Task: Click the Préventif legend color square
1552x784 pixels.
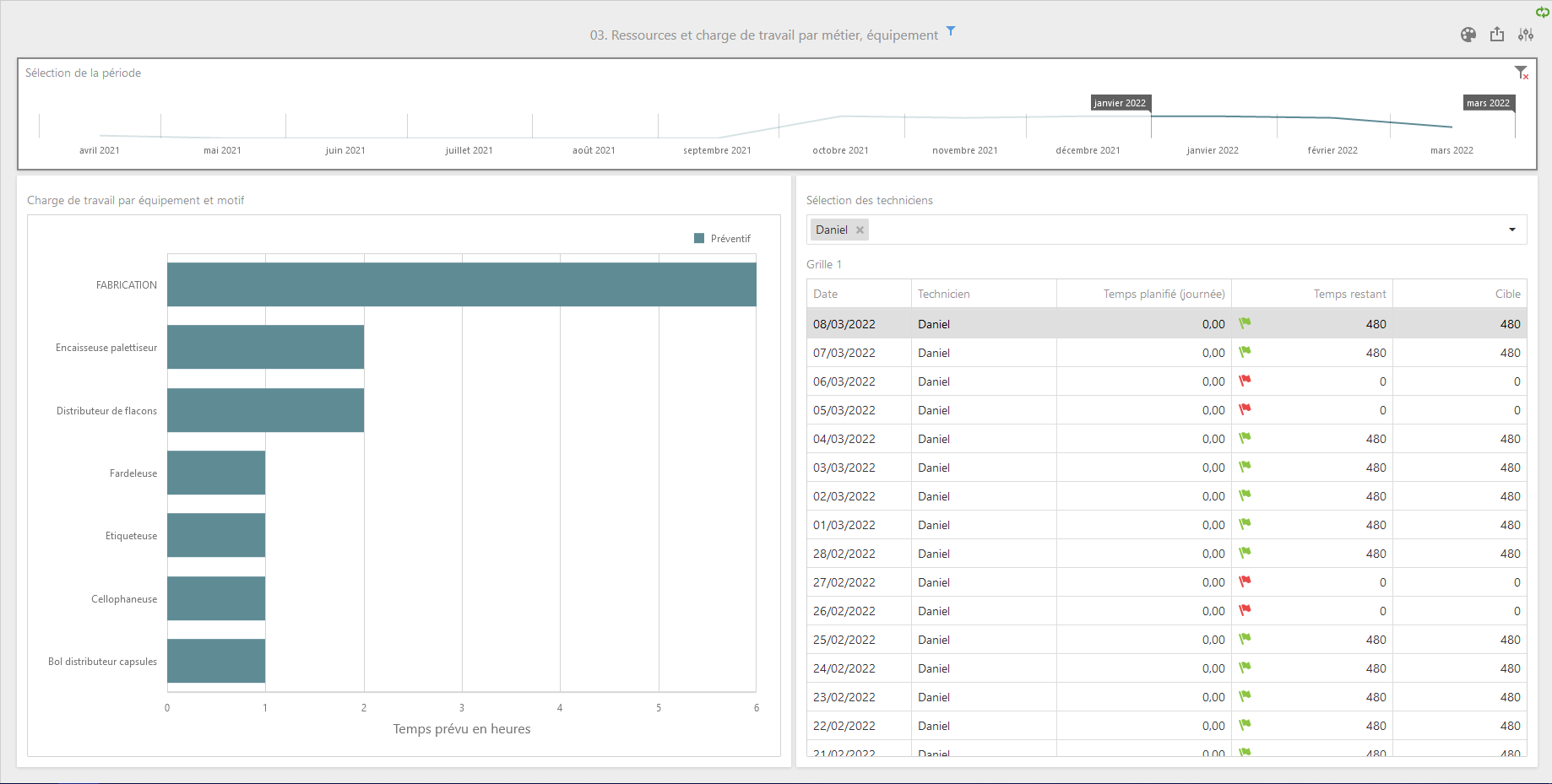Action: coord(699,239)
